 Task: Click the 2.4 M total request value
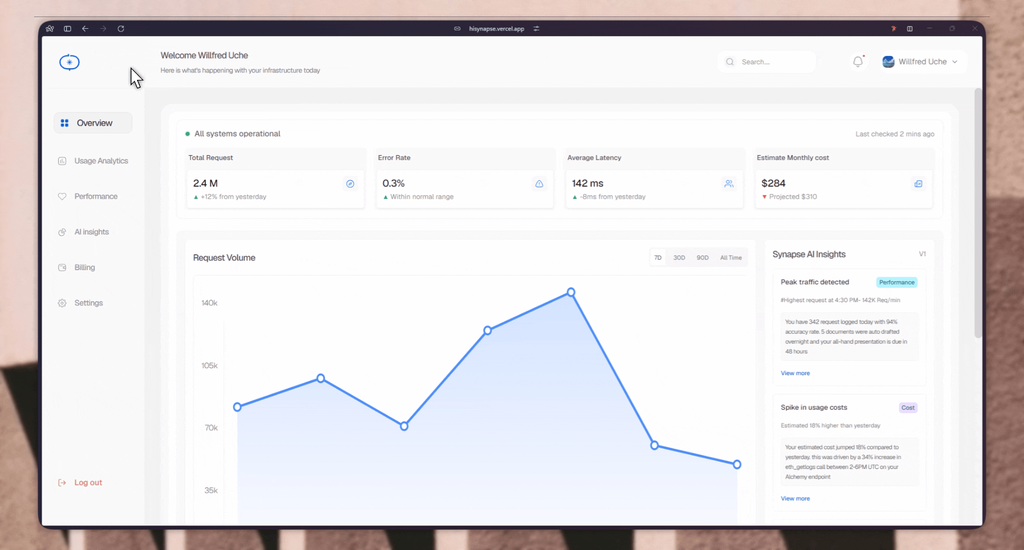tap(206, 184)
